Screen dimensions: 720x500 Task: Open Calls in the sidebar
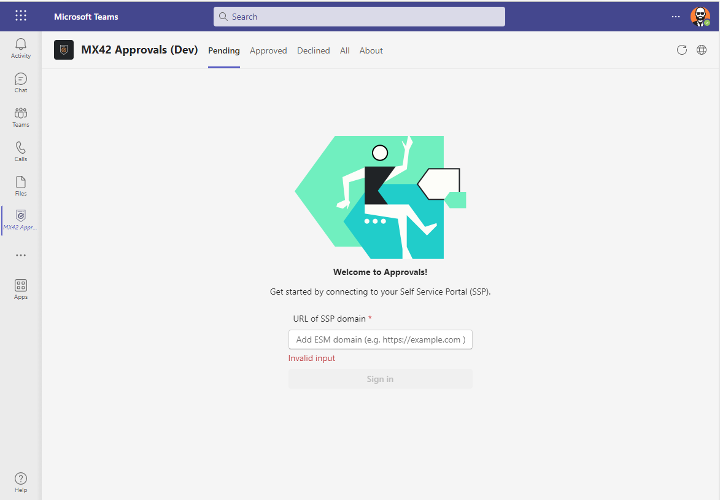(21, 152)
